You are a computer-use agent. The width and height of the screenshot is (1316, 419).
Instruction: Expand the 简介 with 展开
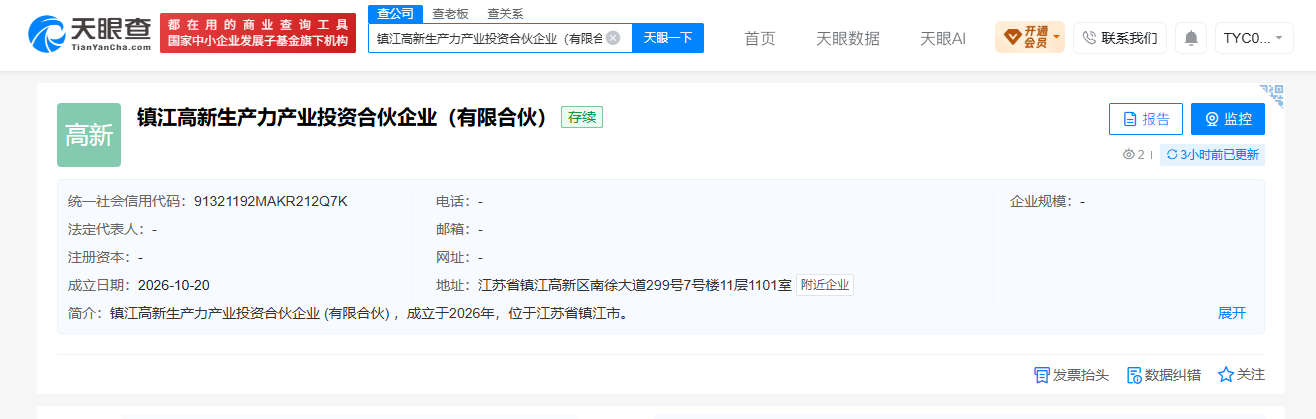[1232, 313]
